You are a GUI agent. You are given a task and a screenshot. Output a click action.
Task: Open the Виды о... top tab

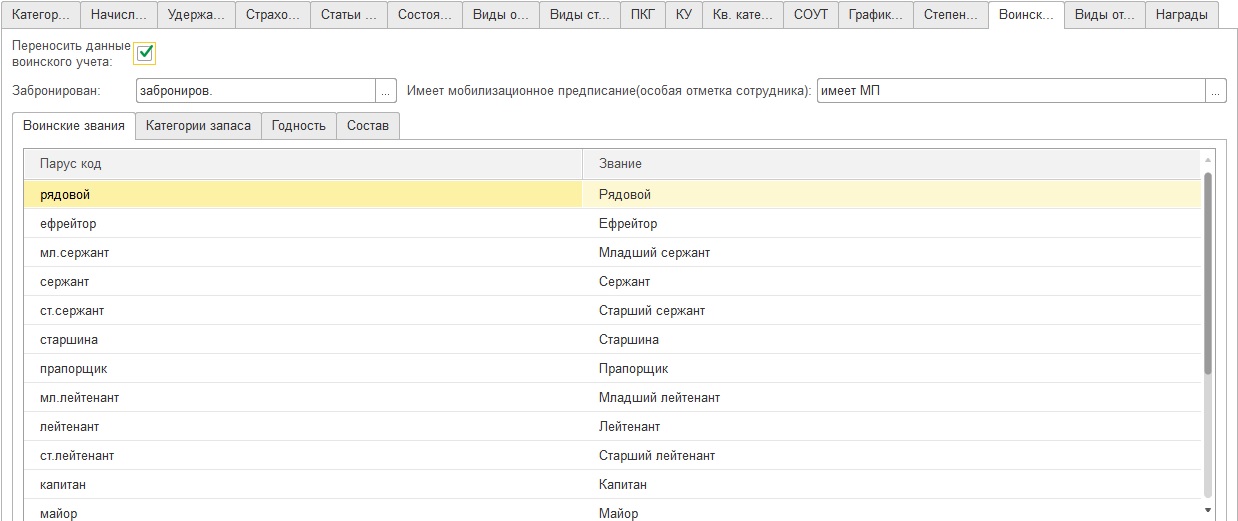501,15
